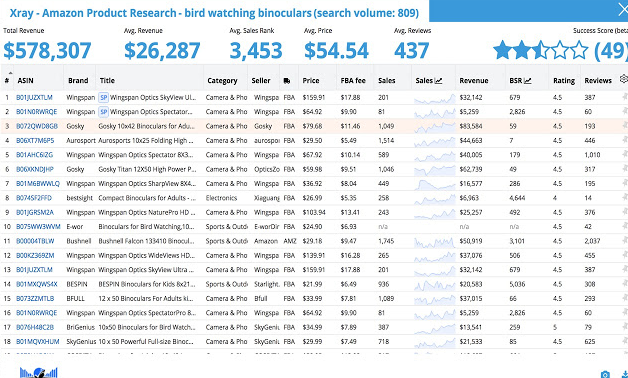Sort table by Price column
Screen dimensions: 628x378
pyautogui.click(x=311, y=80)
